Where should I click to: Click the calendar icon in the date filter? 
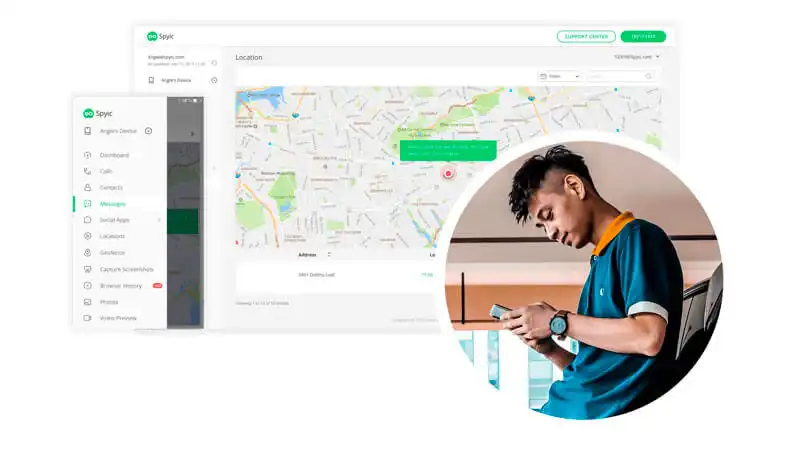543,77
